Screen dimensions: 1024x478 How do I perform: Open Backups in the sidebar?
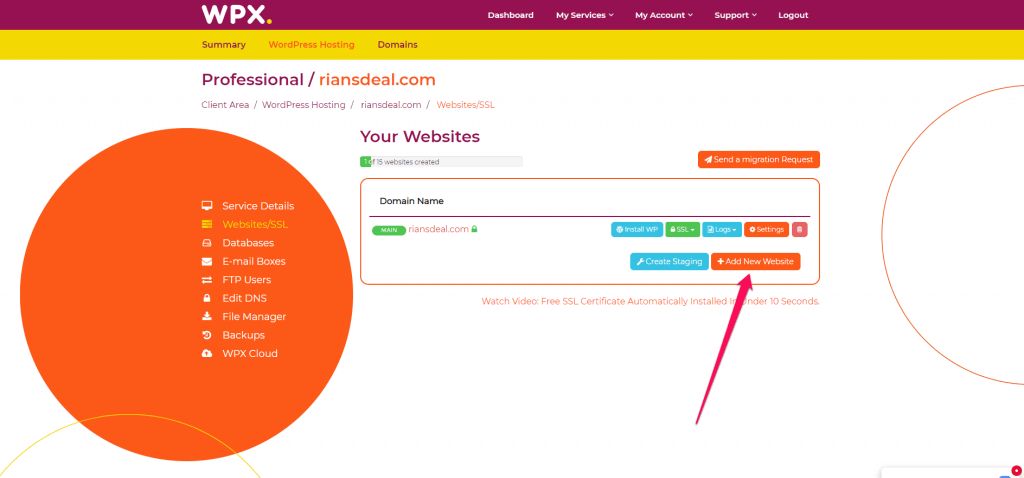click(x=244, y=335)
